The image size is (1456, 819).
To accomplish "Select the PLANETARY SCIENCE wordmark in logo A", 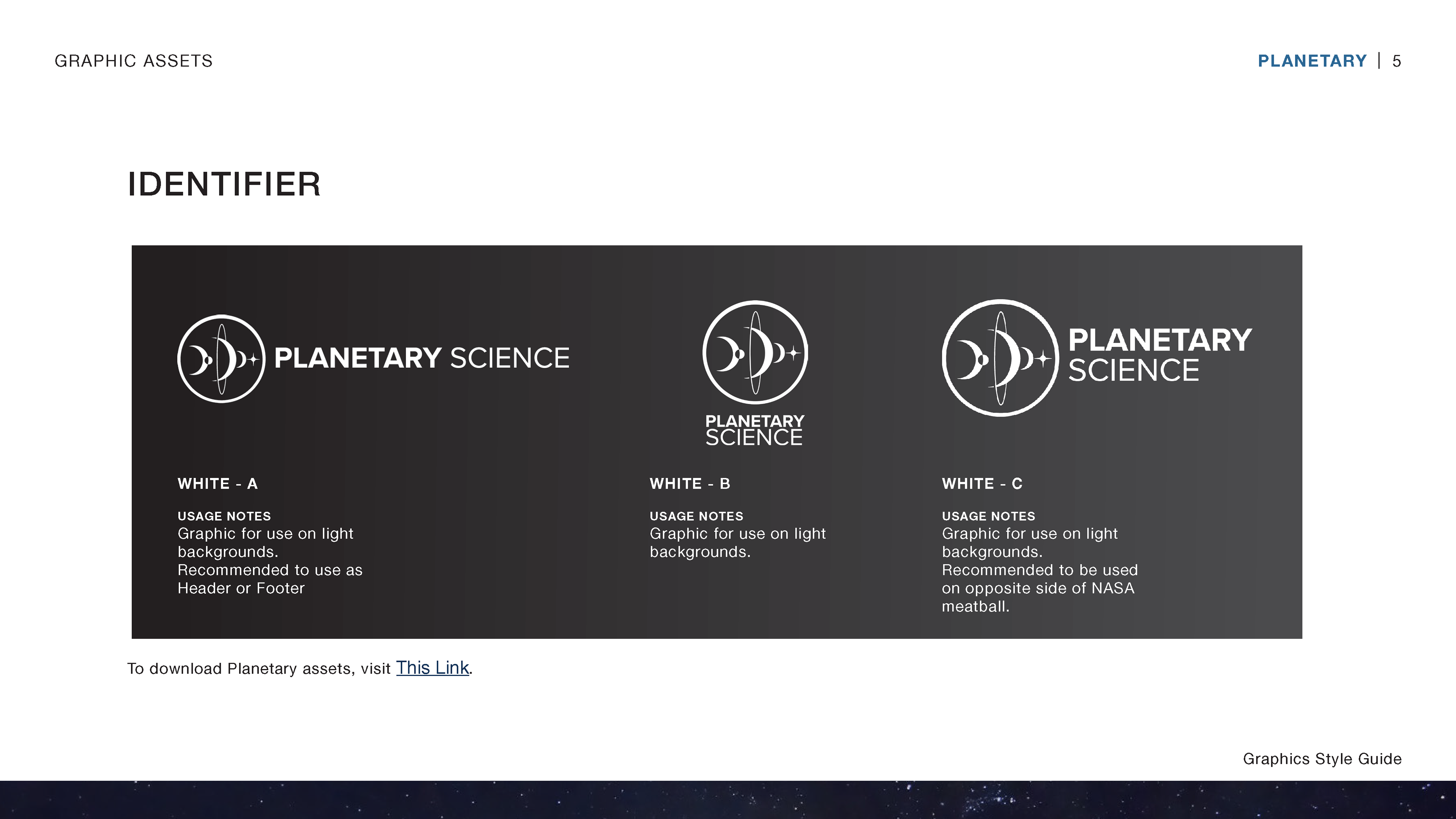I will pyautogui.click(x=422, y=358).
